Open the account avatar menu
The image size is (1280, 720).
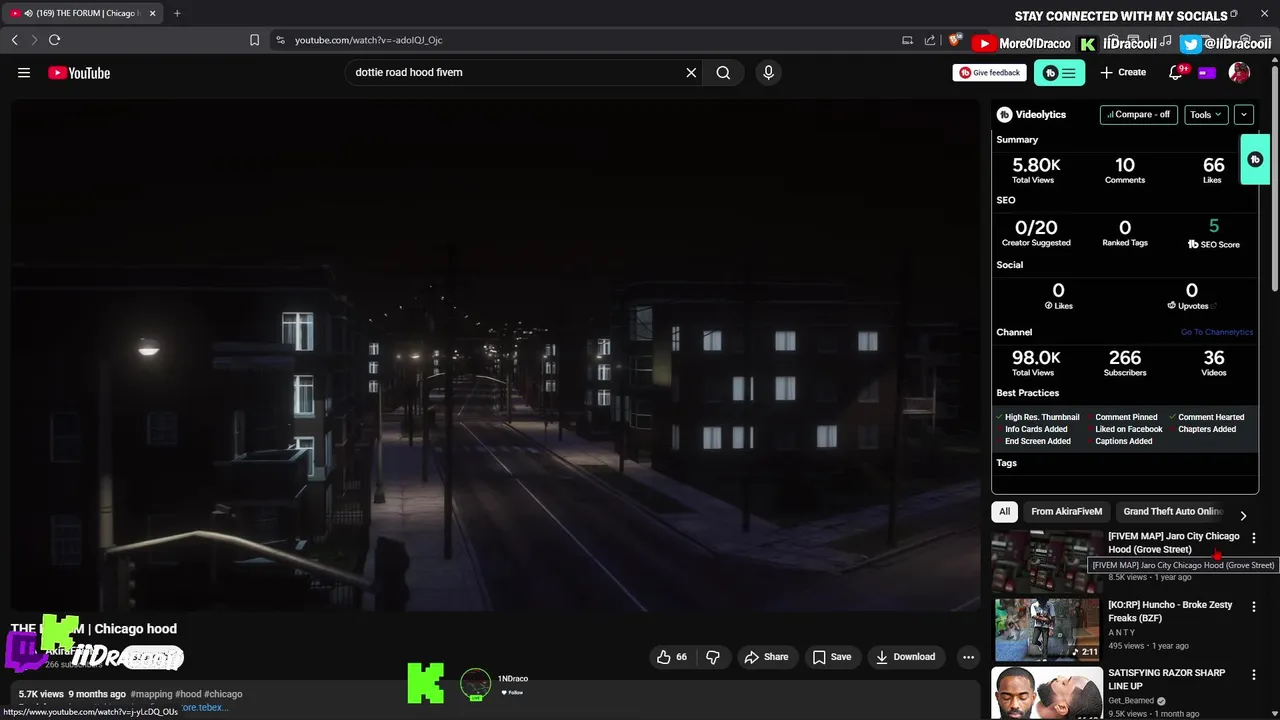(x=1239, y=72)
